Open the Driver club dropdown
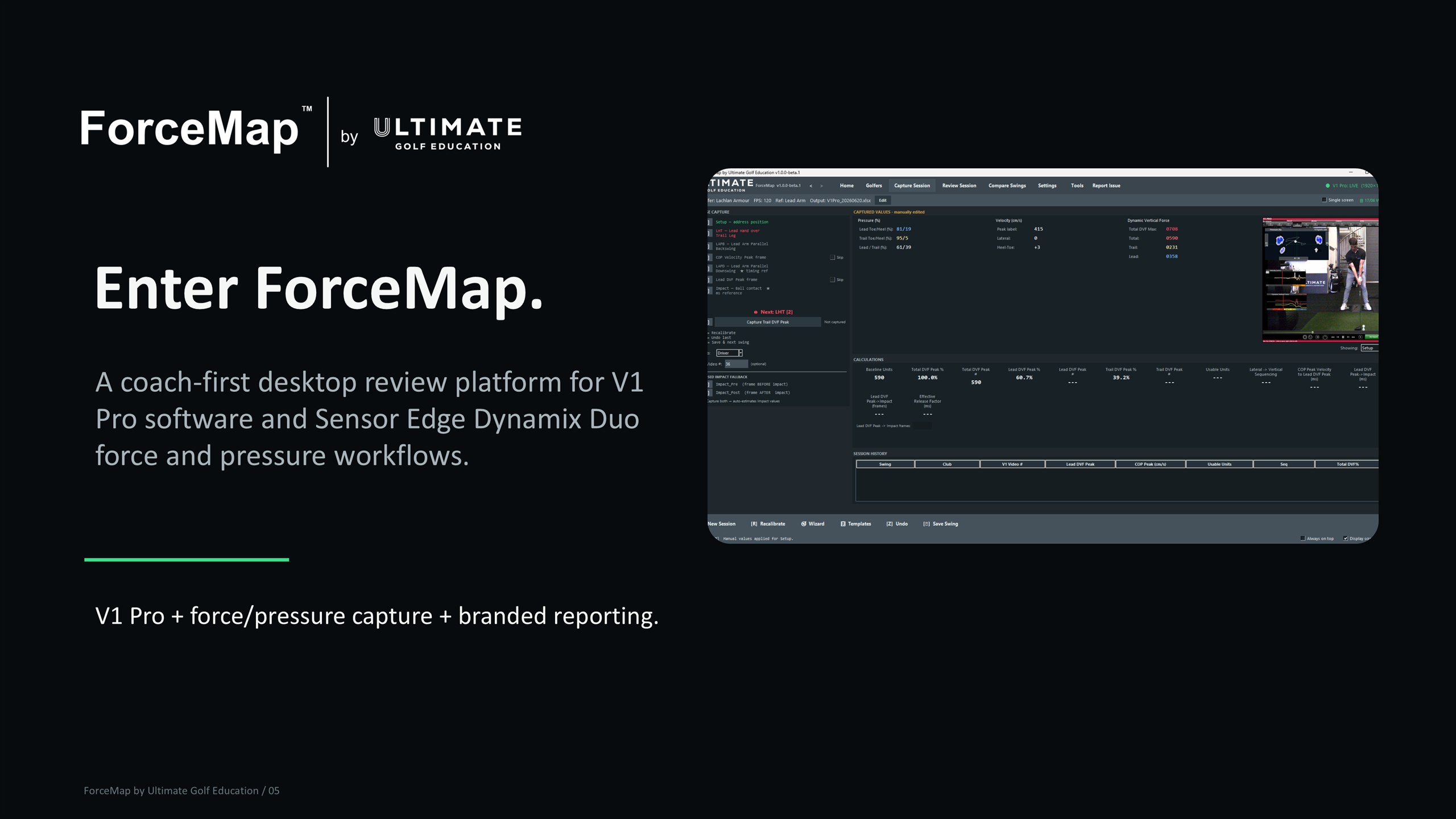The width and height of the screenshot is (1456, 819). click(x=729, y=353)
